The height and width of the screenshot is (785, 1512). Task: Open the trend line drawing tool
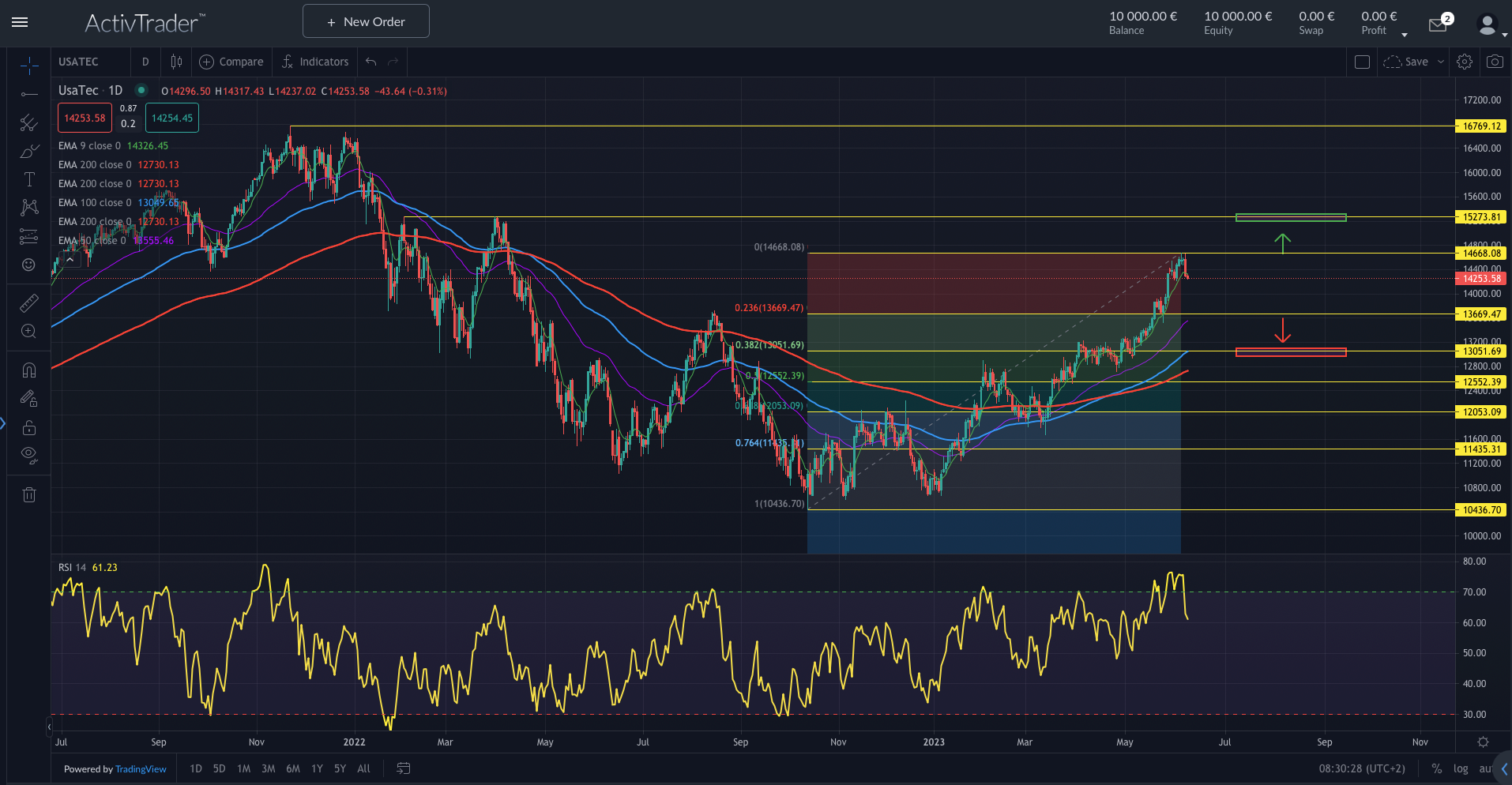(28, 95)
